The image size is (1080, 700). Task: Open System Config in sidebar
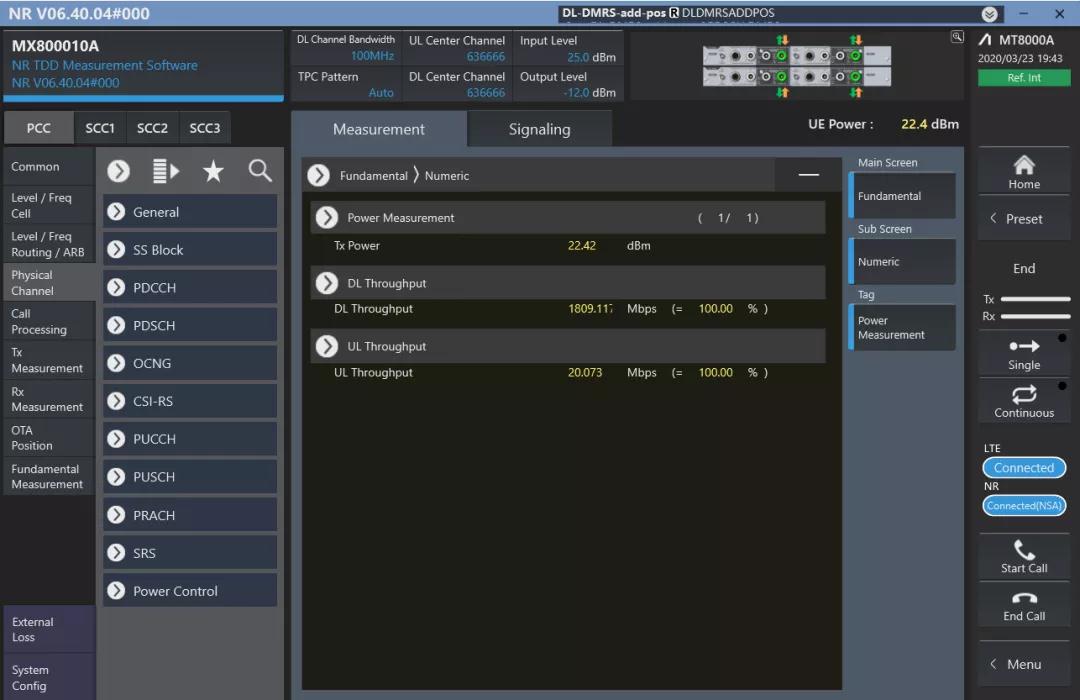(x=48, y=678)
